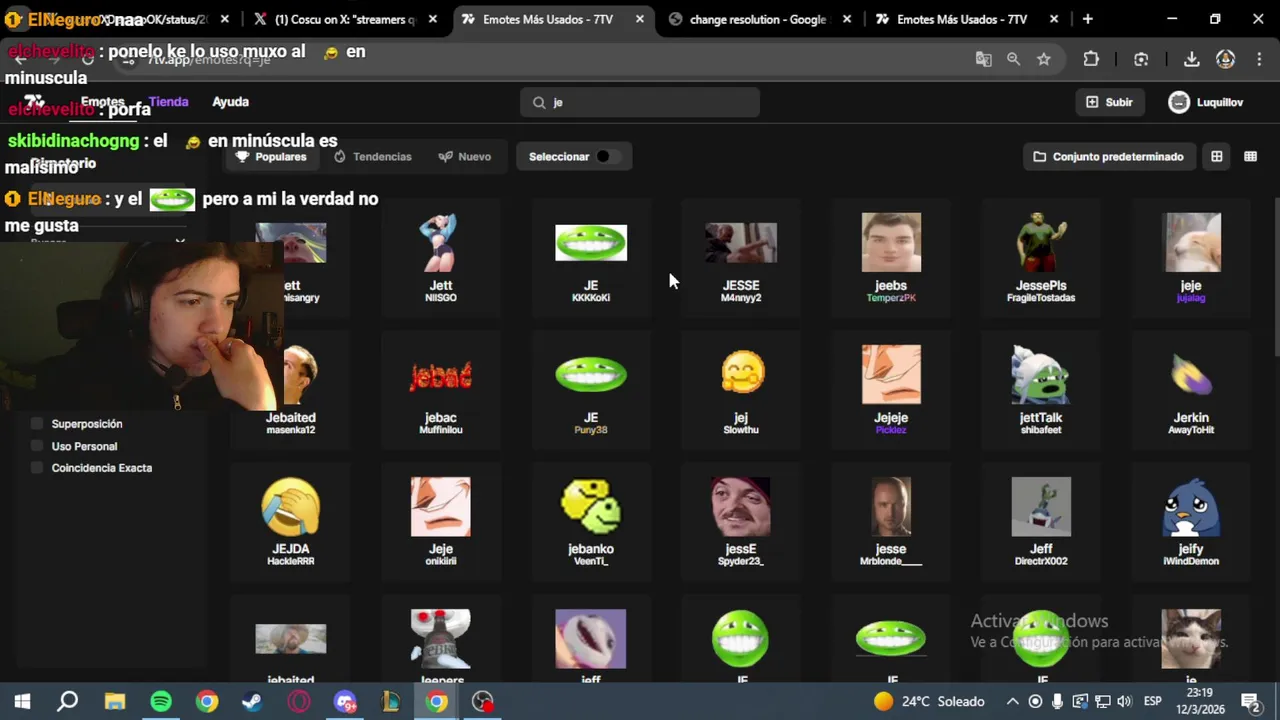This screenshot has width=1280, height=720.
Task: Open the Jeff emote by DirectrX002
Action: click(1041, 522)
